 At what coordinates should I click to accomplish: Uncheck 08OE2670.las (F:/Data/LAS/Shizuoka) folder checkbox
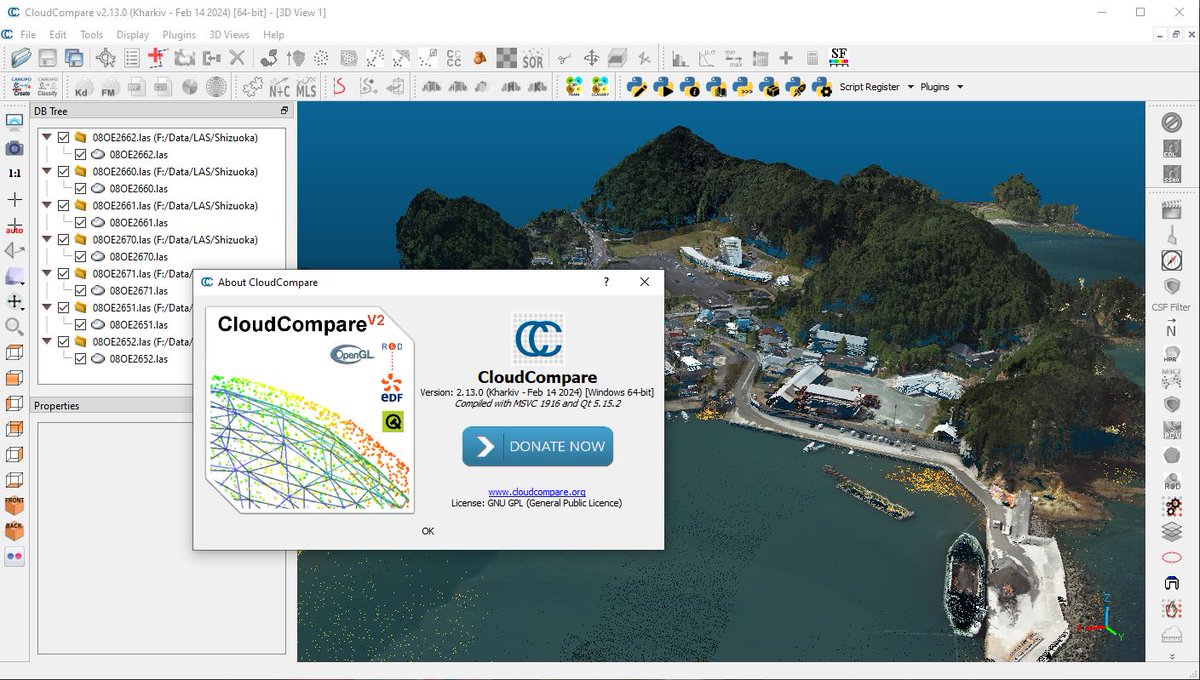(x=64, y=239)
